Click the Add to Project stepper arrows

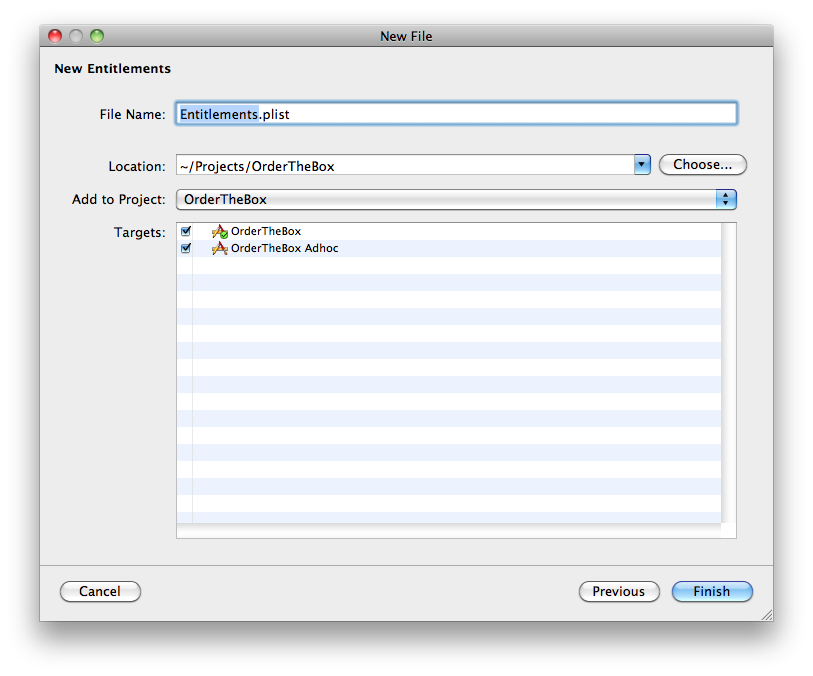726,199
